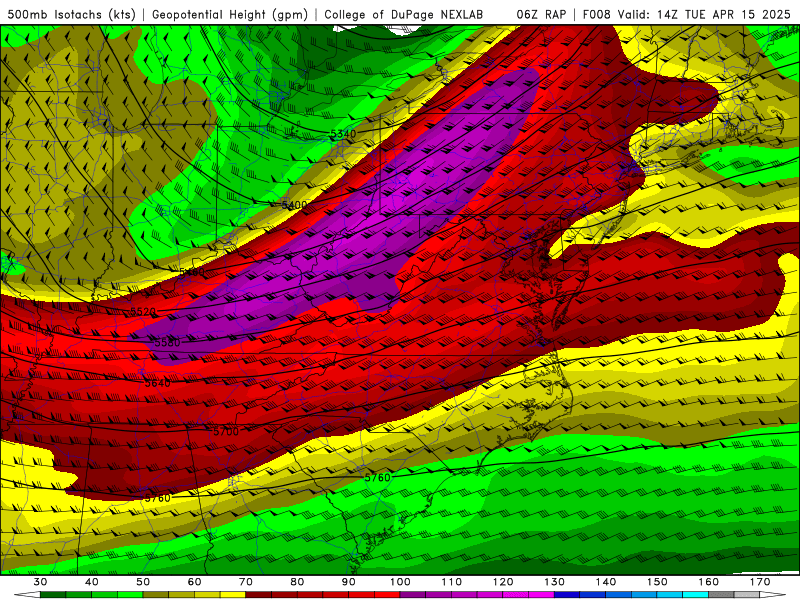Click the '30' tick on the color scale
This screenshot has height=600, width=800.
[40, 582]
